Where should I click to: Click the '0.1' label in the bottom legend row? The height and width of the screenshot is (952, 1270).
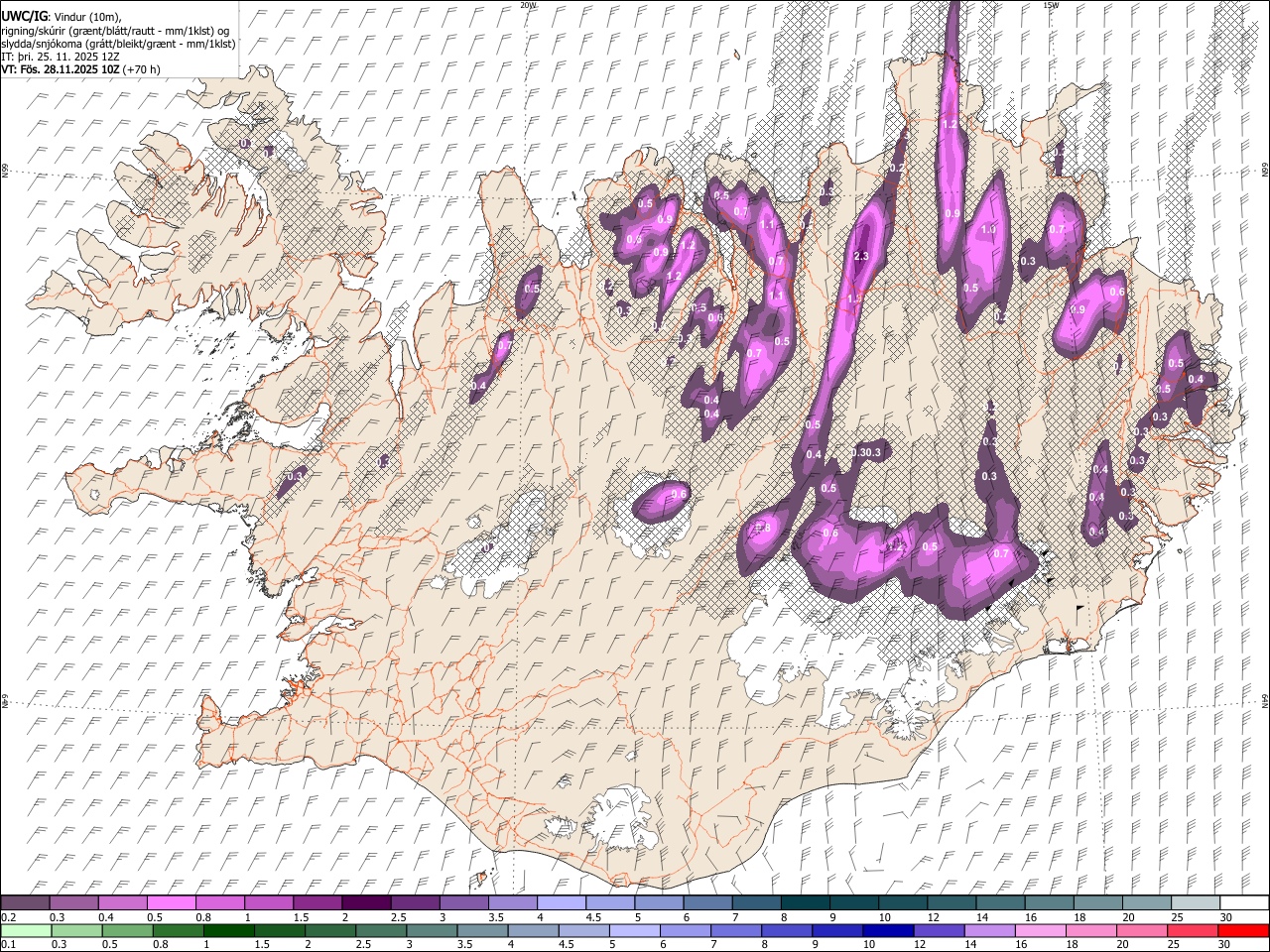(7, 945)
